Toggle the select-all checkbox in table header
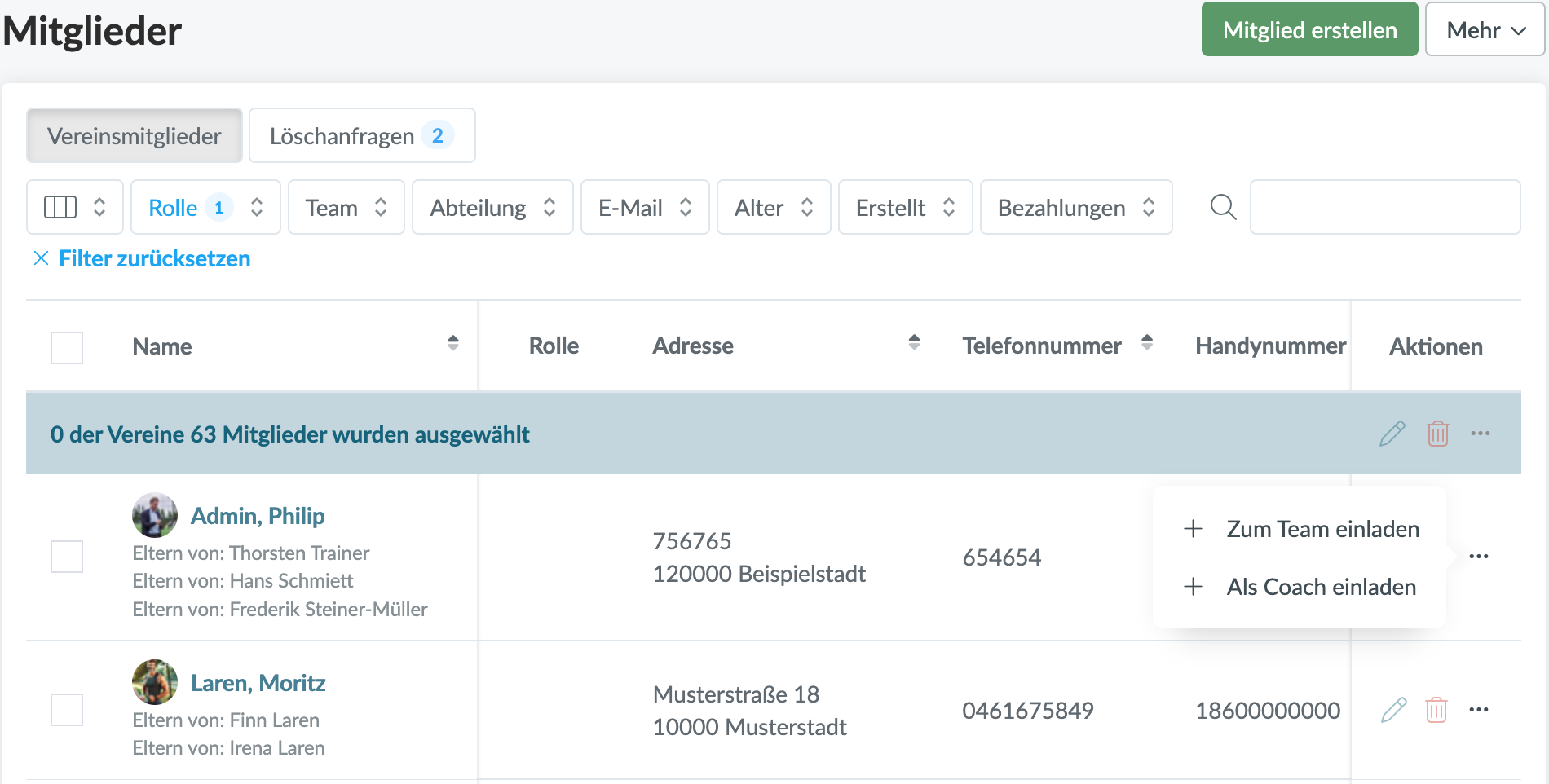The image size is (1549, 784). pyautogui.click(x=67, y=347)
